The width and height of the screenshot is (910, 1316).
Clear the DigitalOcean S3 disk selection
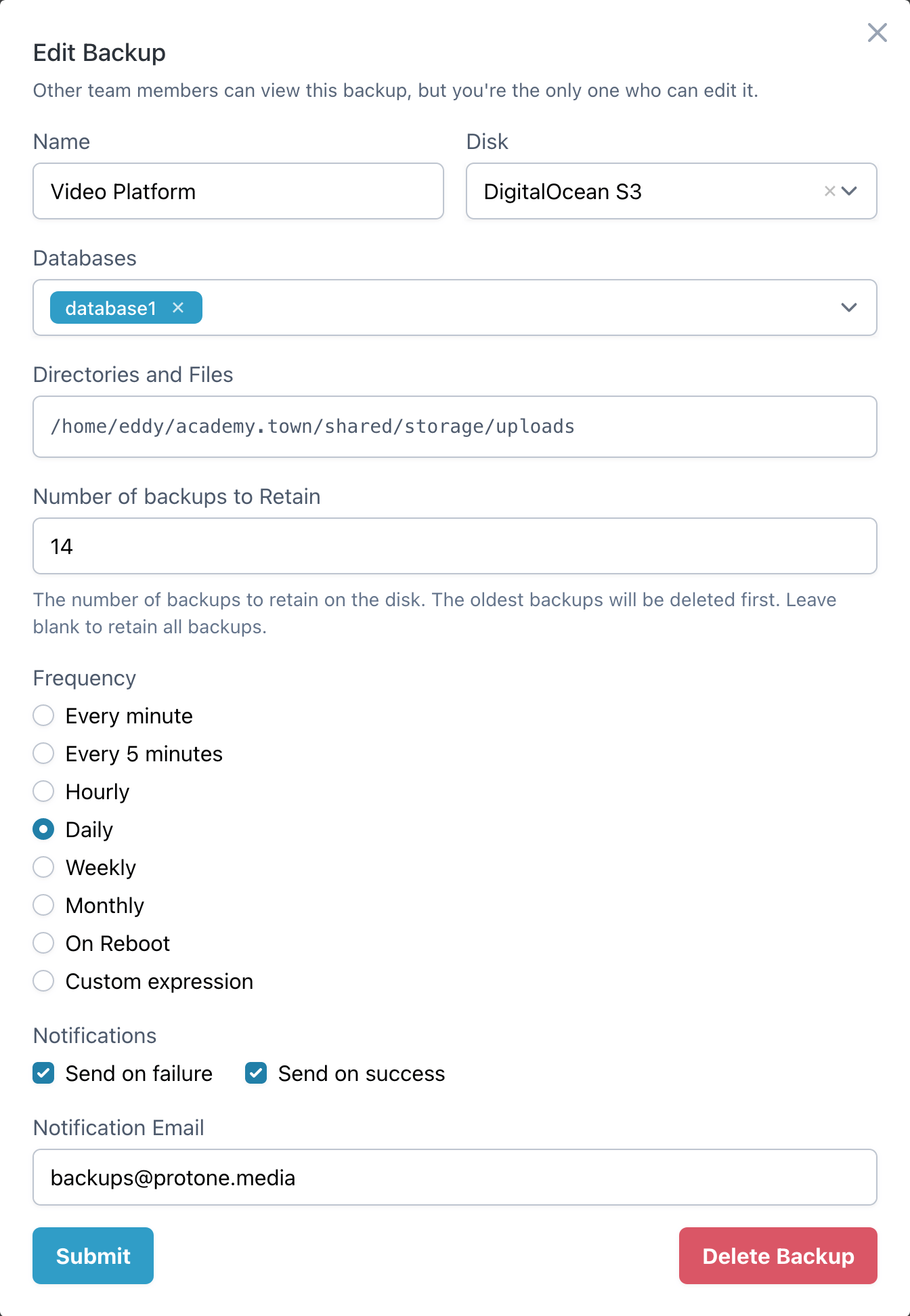[829, 192]
